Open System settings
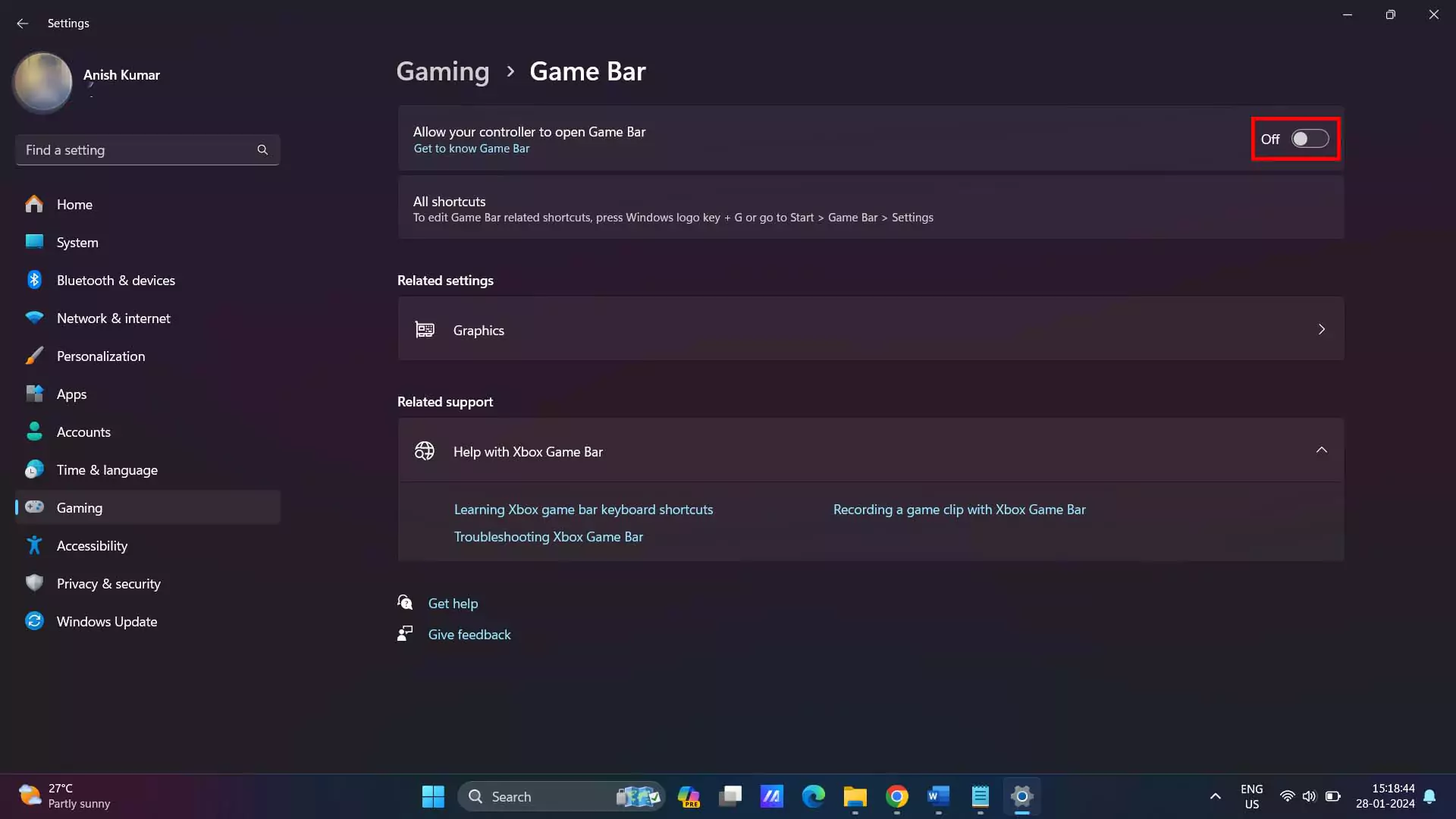Image resolution: width=1456 pixels, height=819 pixels. click(x=148, y=243)
